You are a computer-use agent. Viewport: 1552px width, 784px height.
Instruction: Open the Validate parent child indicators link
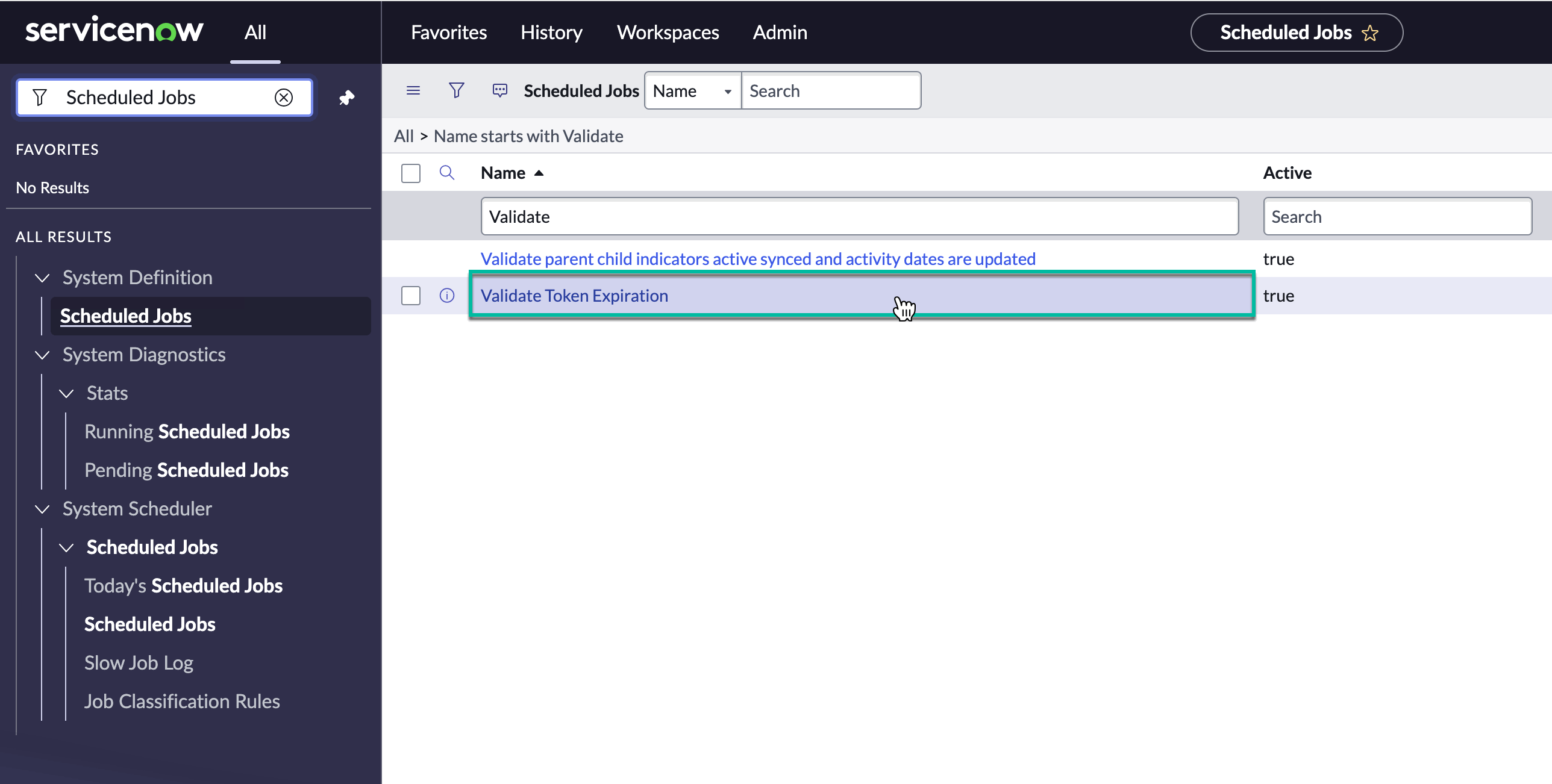(758, 258)
